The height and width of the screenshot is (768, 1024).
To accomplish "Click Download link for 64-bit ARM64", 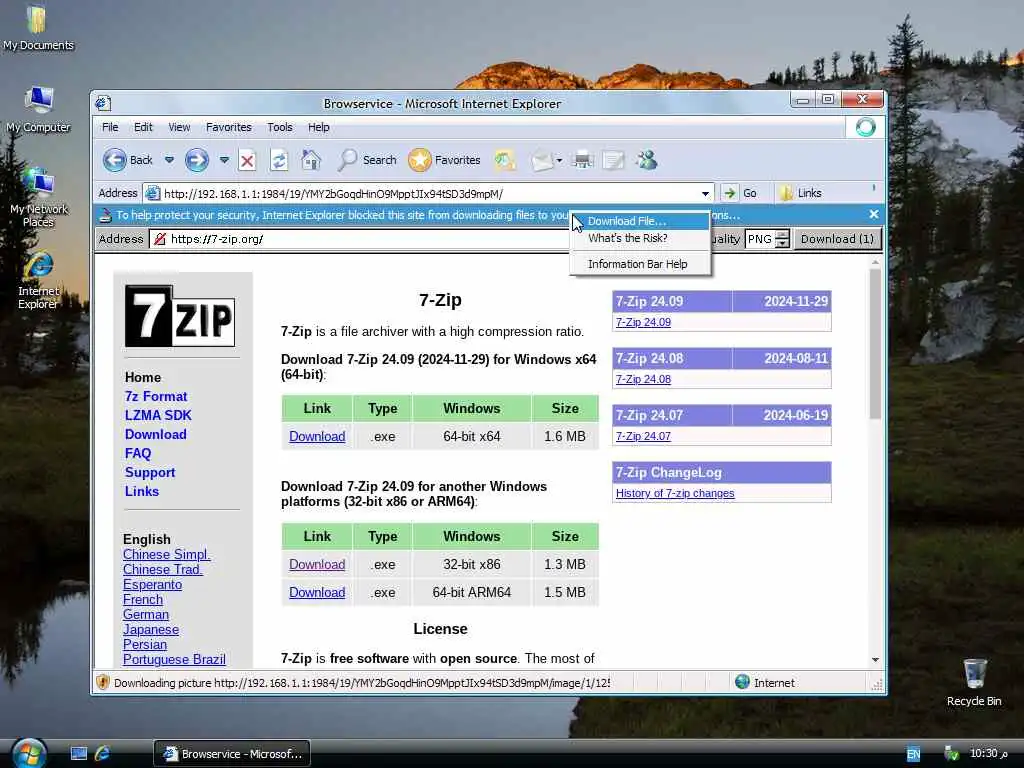I will coord(317,592).
